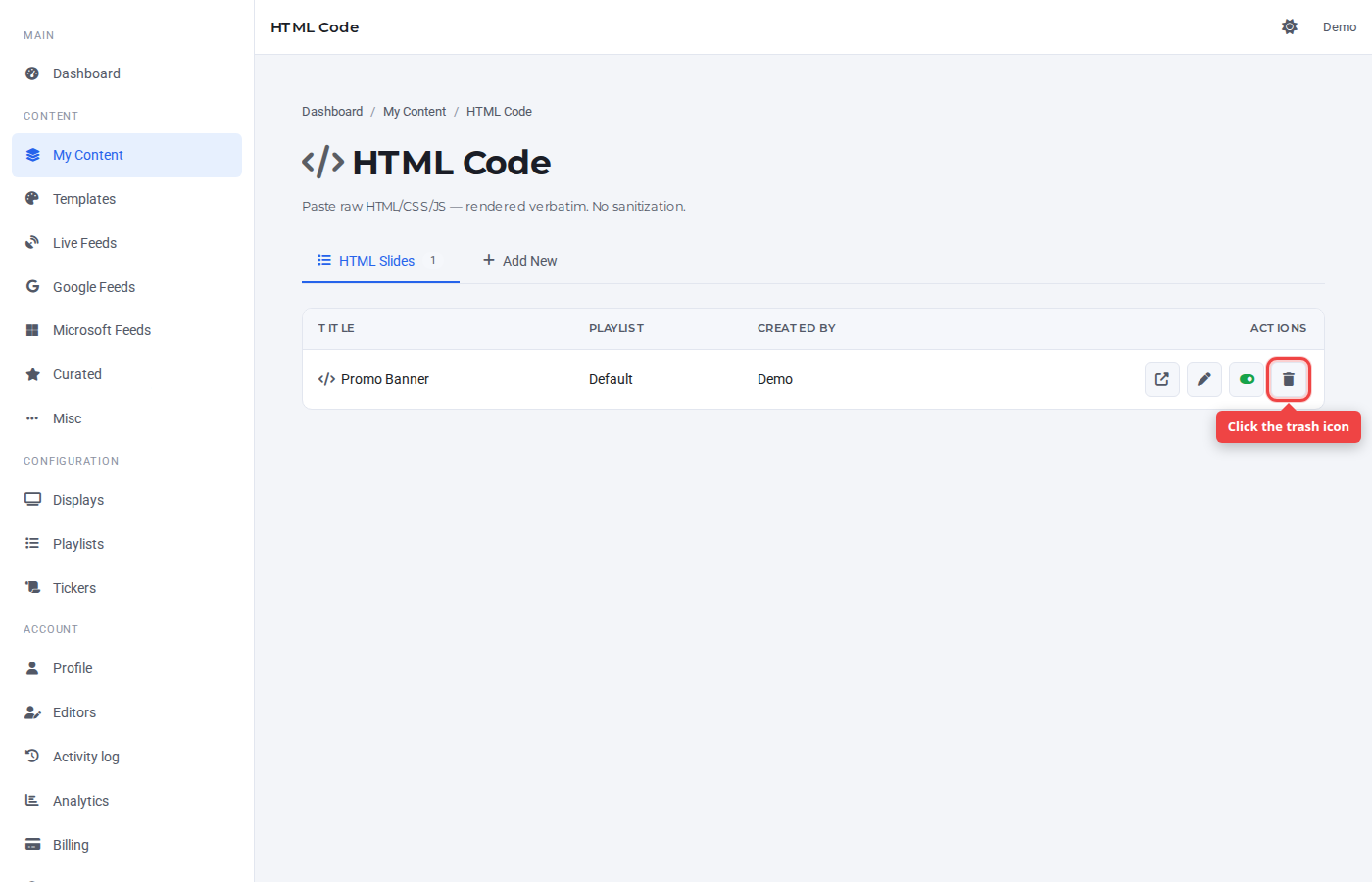Image resolution: width=1372 pixels, height=882 pixels.
Task: Click the Default playlist cell
Action: [611, 379]
